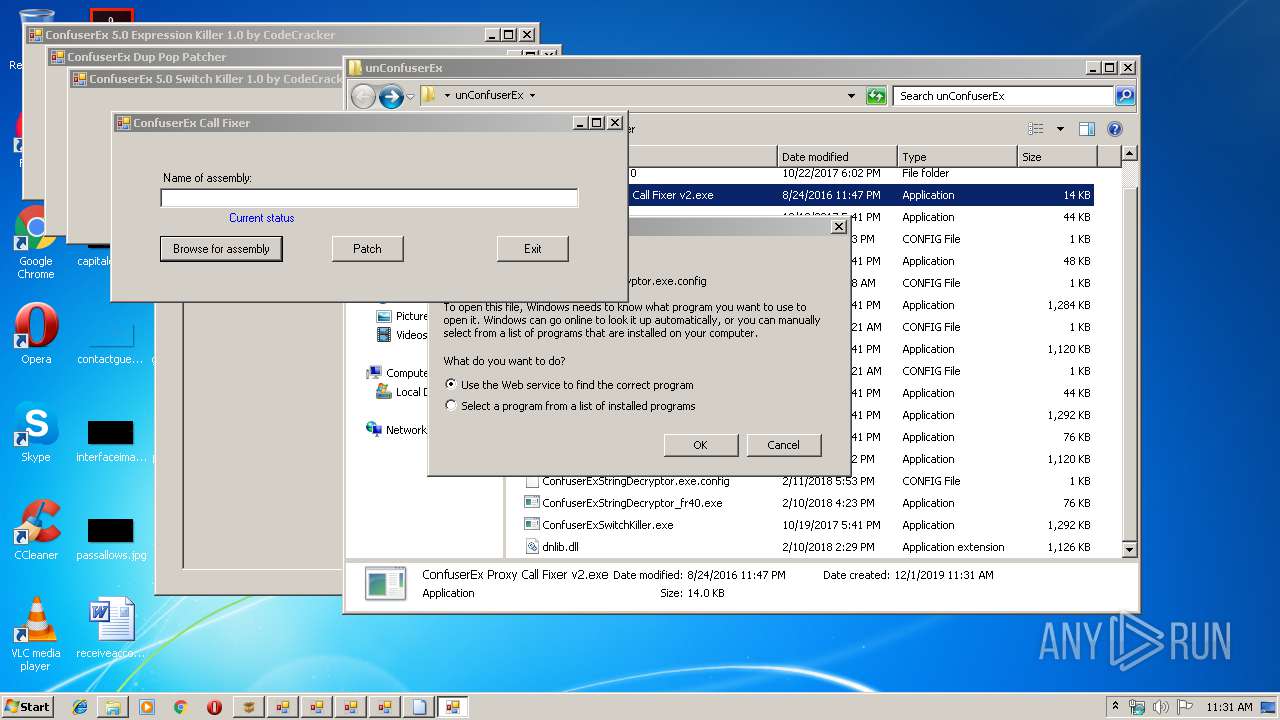The height and width of the screenshot is (720, 1280).
Task: Show hidden tray icons arrow
Action: [x=1115, y=706]
